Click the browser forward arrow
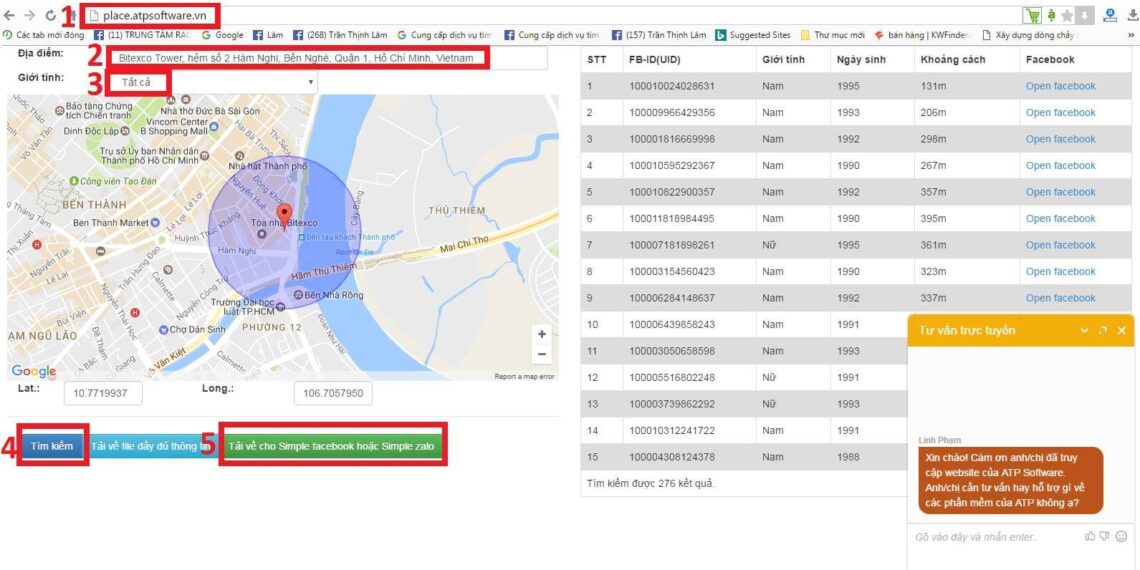This screenshot has width=1140, height=570. coord(29,15)
